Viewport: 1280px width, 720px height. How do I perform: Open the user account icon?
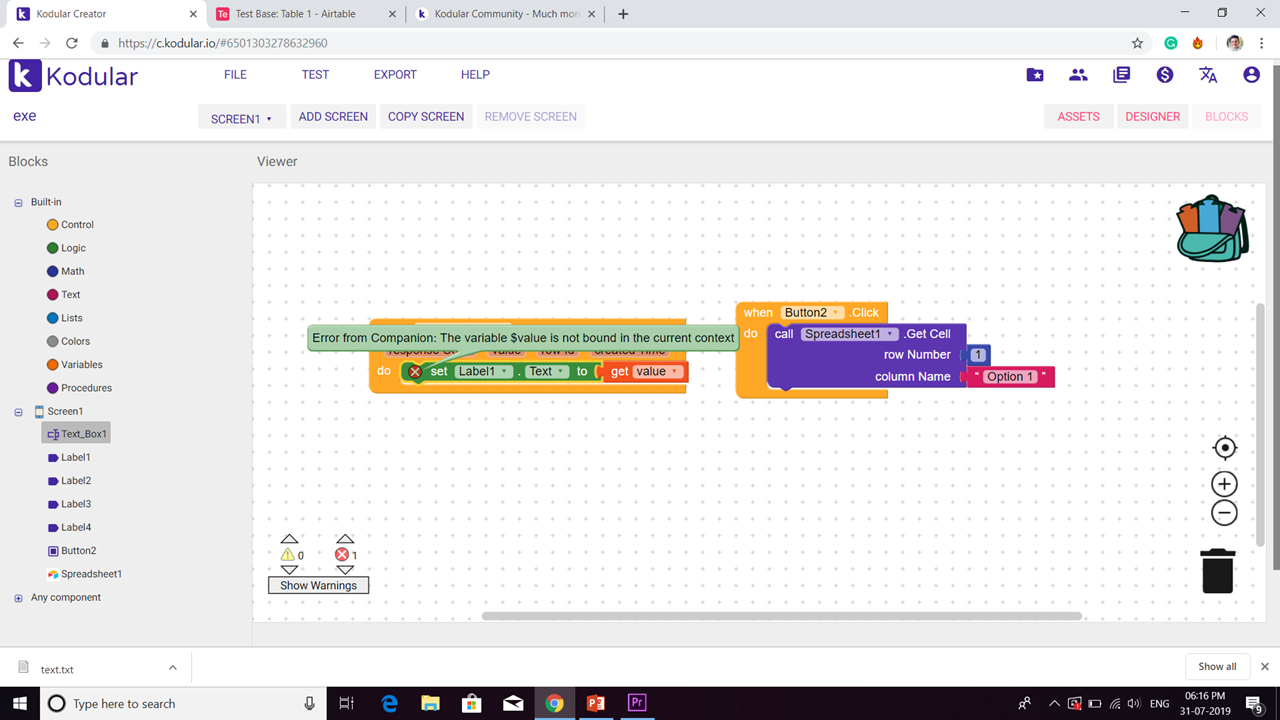point(1251,75)
